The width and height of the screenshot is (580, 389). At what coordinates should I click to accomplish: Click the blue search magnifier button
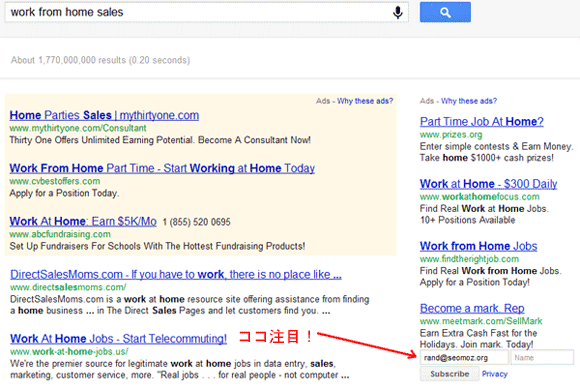(x=445, y=12)
